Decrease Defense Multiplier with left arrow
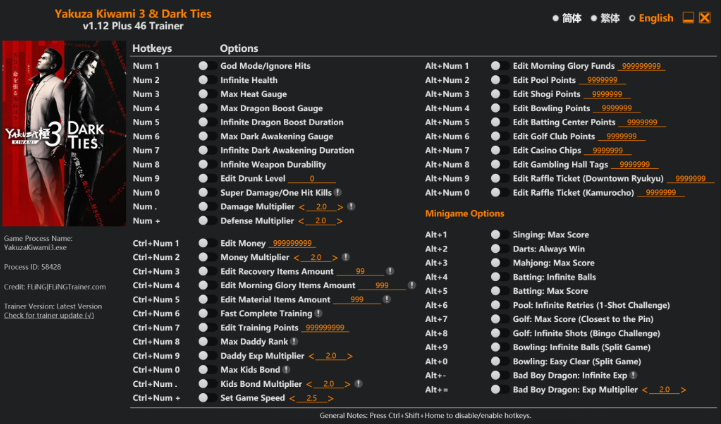Image resolution: width=721 pixels, height=424 pixels. coord(301,221)
